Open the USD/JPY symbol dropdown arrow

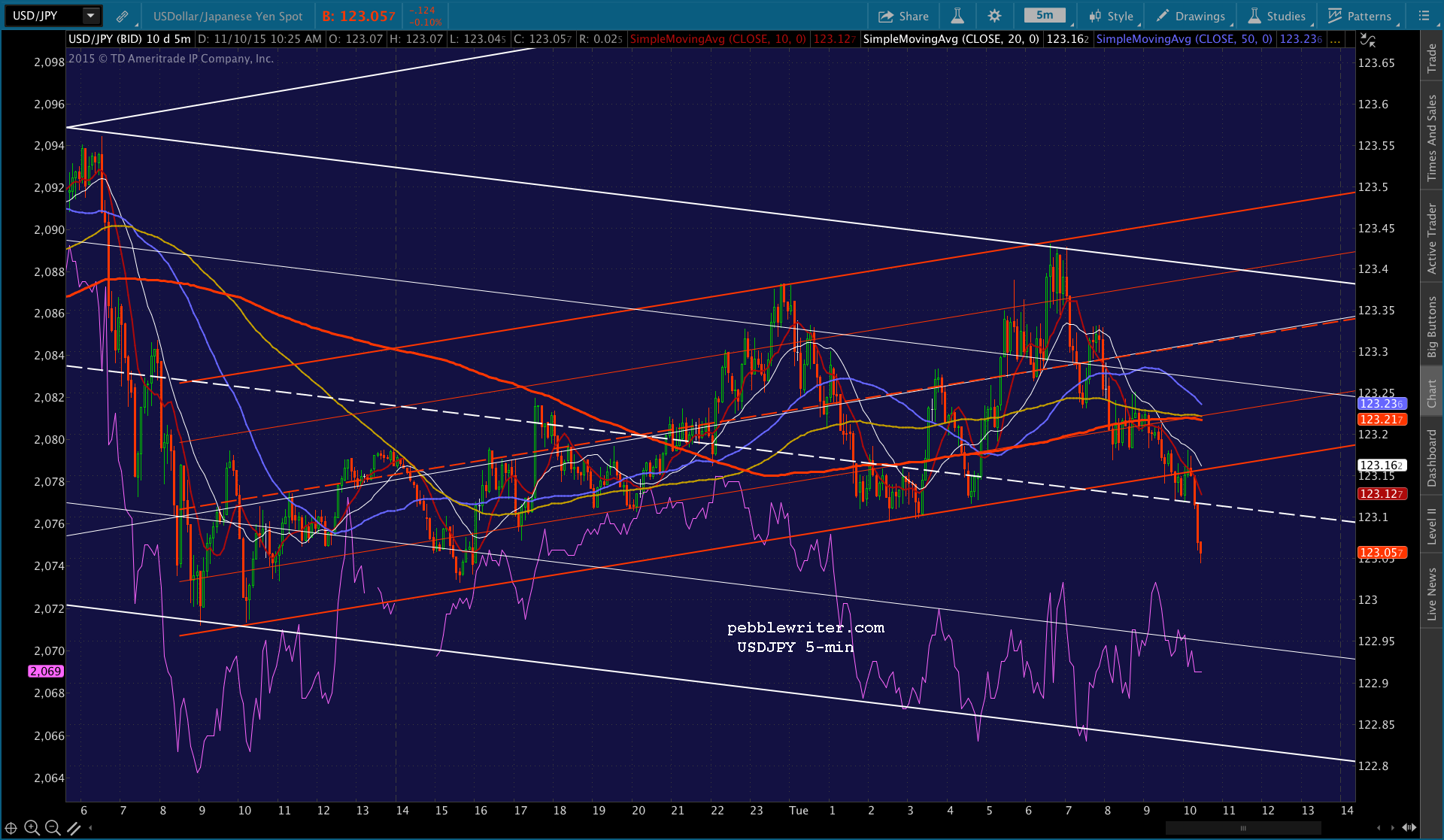pos(90,16)
